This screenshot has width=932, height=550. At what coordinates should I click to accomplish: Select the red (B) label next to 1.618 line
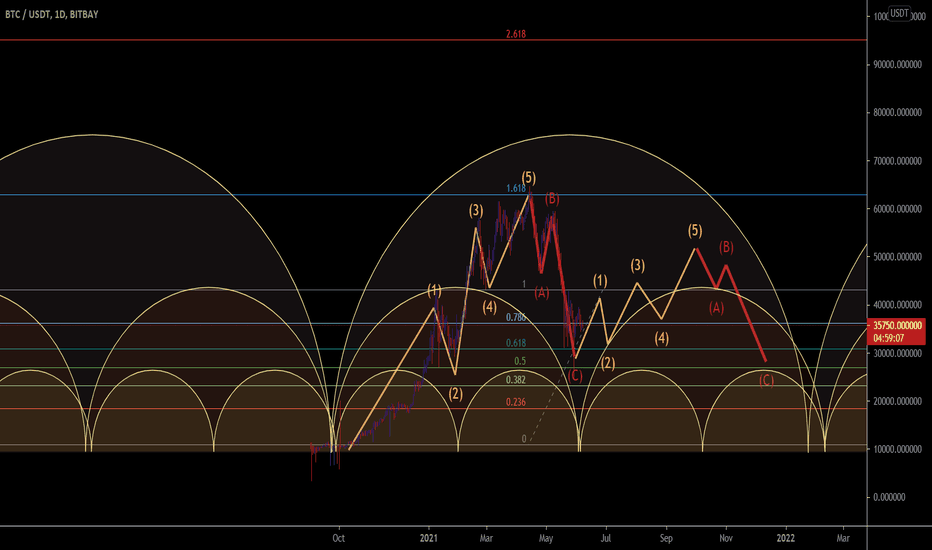pyautogui.click(x=552, y=199)
